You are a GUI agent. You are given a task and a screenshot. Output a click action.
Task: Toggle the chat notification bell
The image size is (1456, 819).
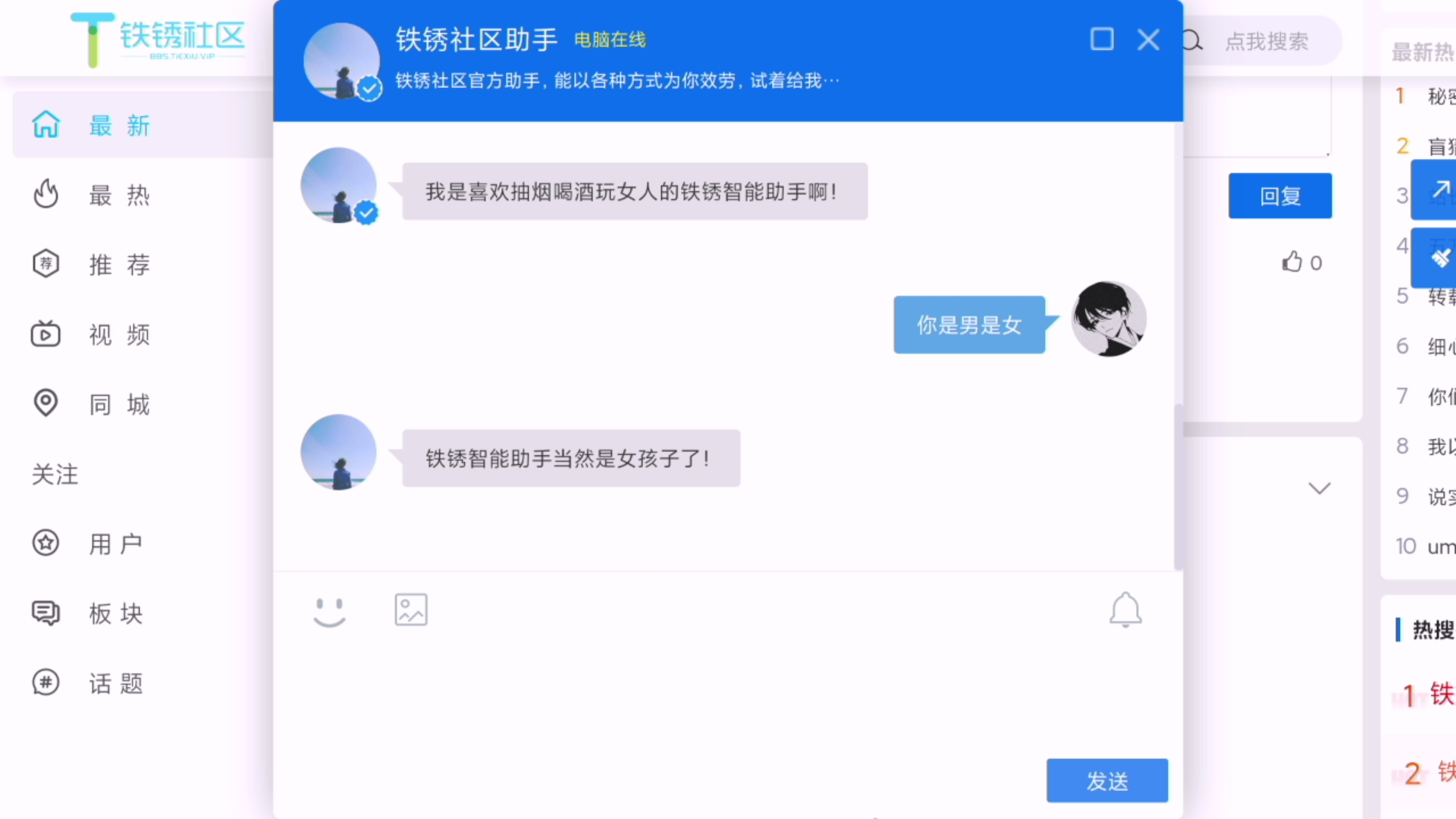pos(1125,610)
